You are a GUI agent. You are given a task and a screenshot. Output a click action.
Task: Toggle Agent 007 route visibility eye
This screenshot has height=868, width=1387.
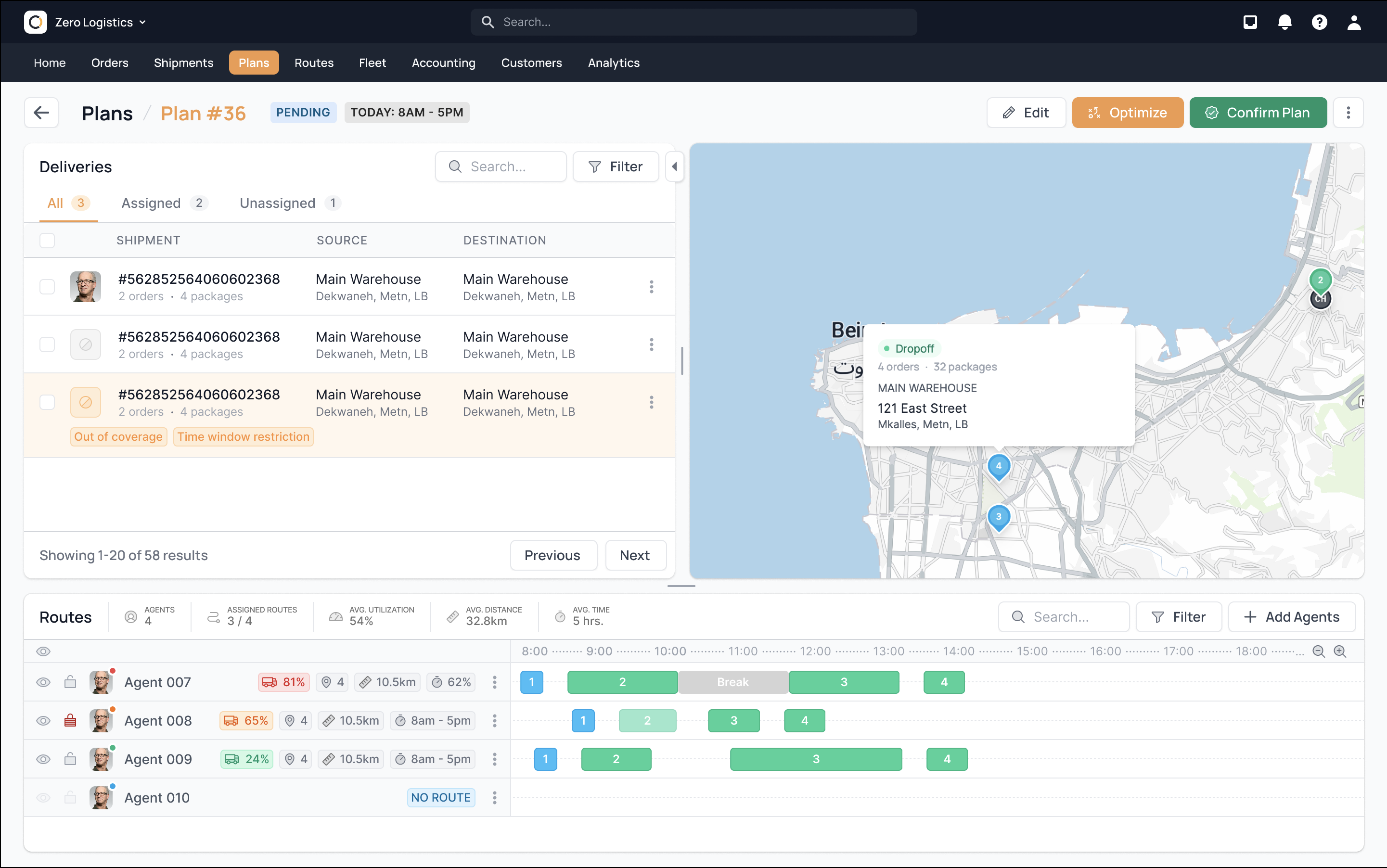[43, 682]
